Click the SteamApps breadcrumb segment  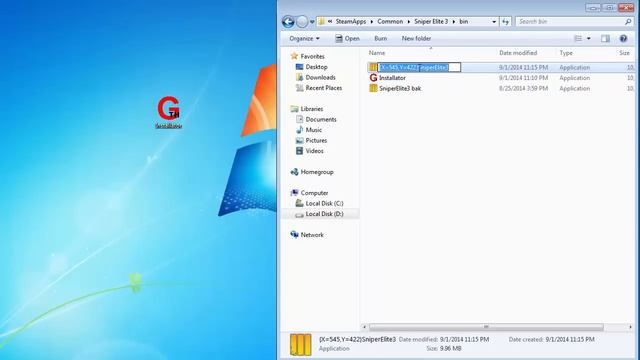coord(351,22)
